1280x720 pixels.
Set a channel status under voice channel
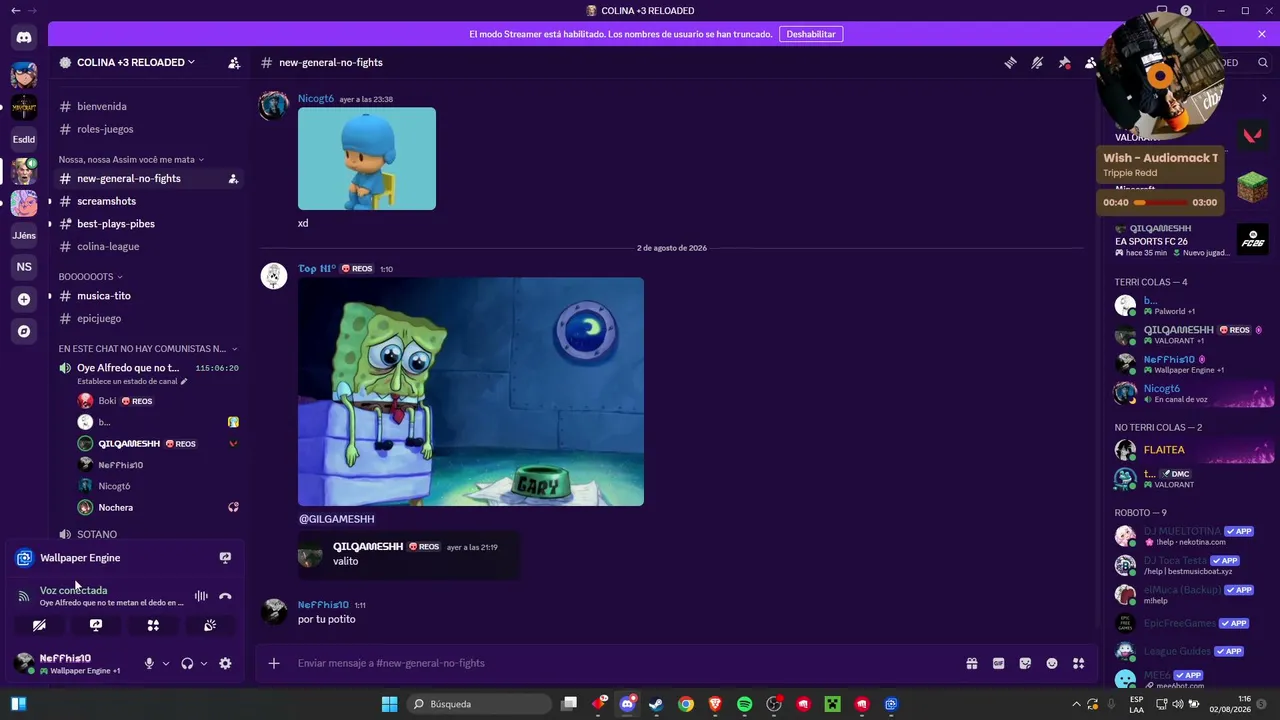(x=132, y=381)
